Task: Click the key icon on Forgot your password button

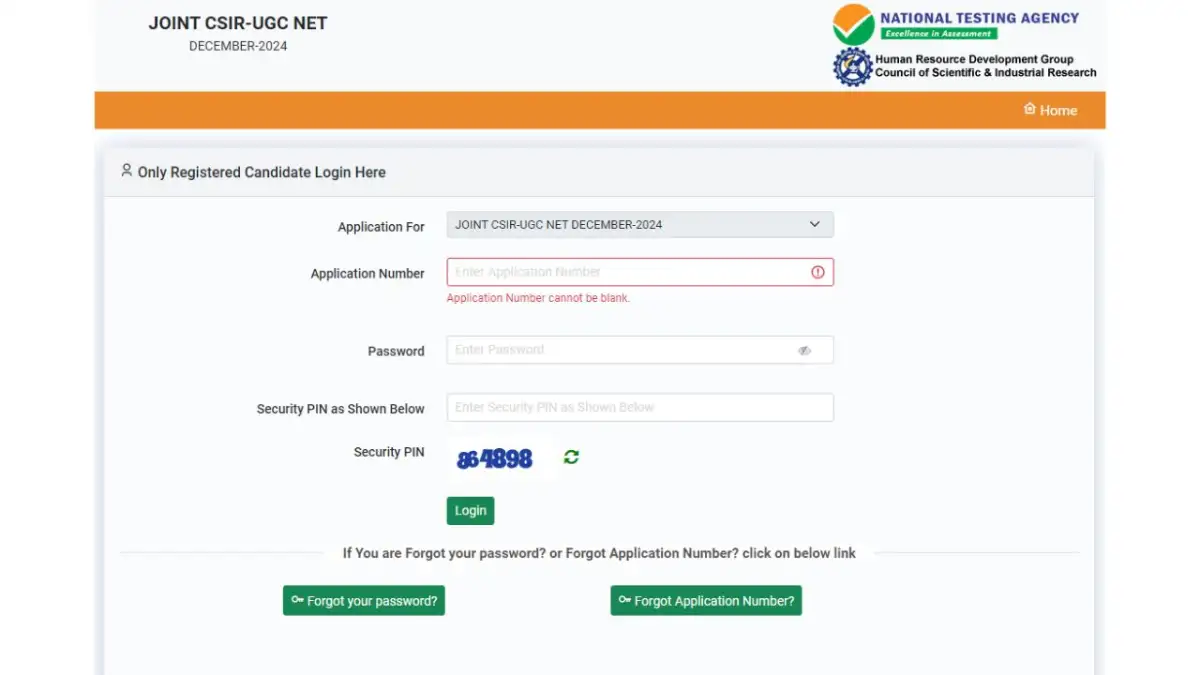Action: (297, 600)
